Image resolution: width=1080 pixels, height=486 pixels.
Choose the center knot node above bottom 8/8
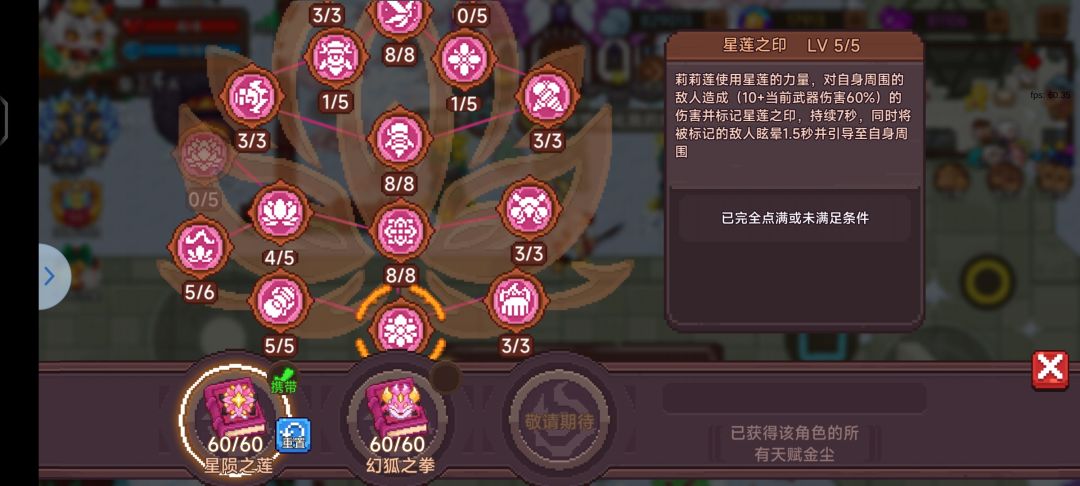coord(399,231)
